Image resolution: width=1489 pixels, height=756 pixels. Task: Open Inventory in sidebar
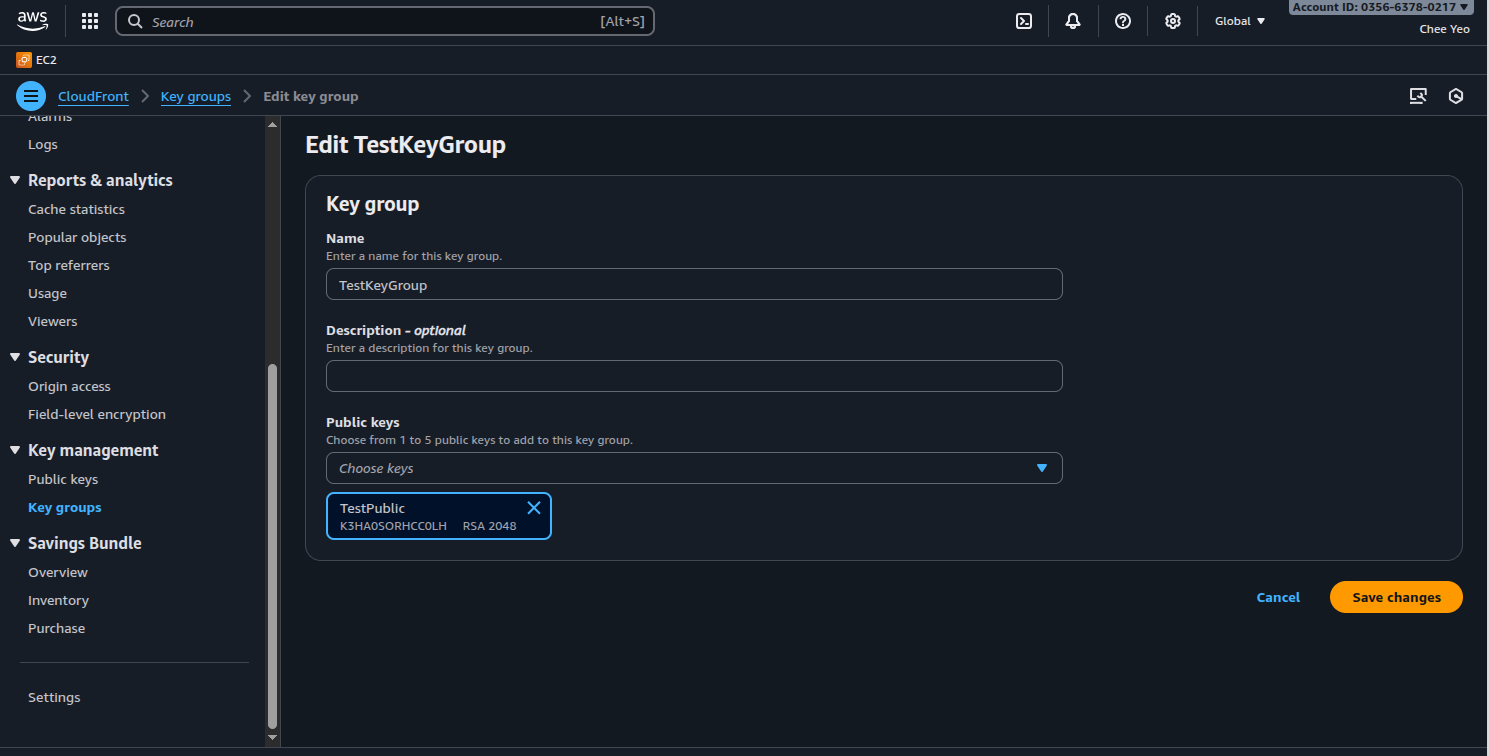[x=58, y=600]
